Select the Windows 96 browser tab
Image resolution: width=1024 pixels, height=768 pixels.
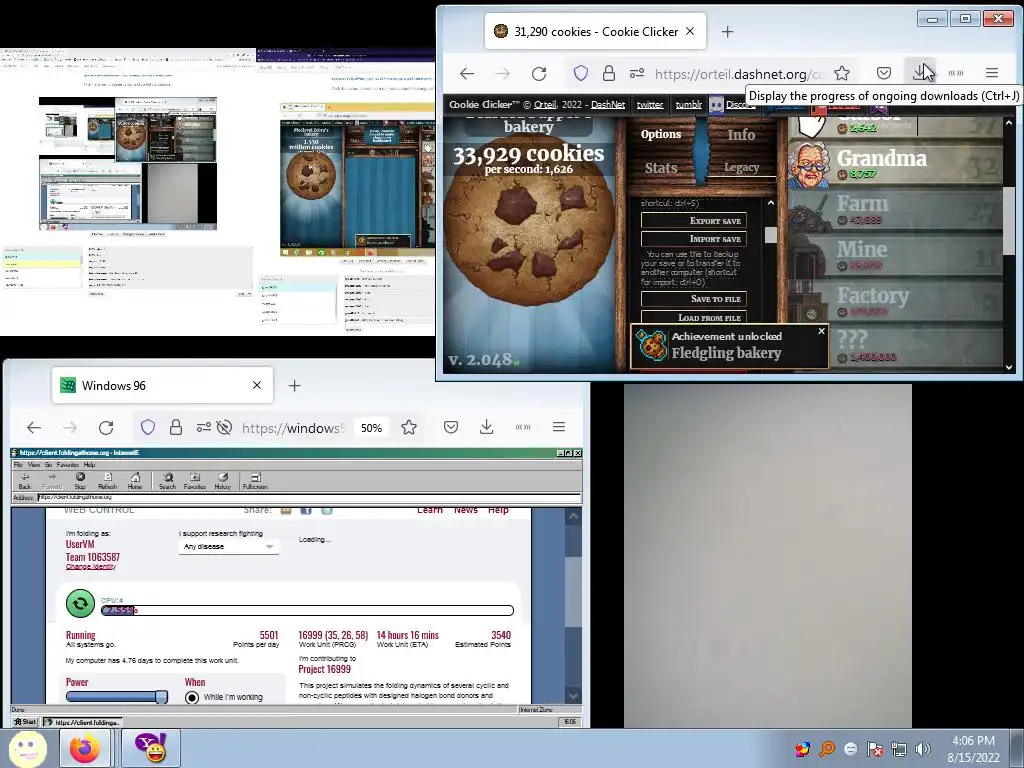pos(163,385)
